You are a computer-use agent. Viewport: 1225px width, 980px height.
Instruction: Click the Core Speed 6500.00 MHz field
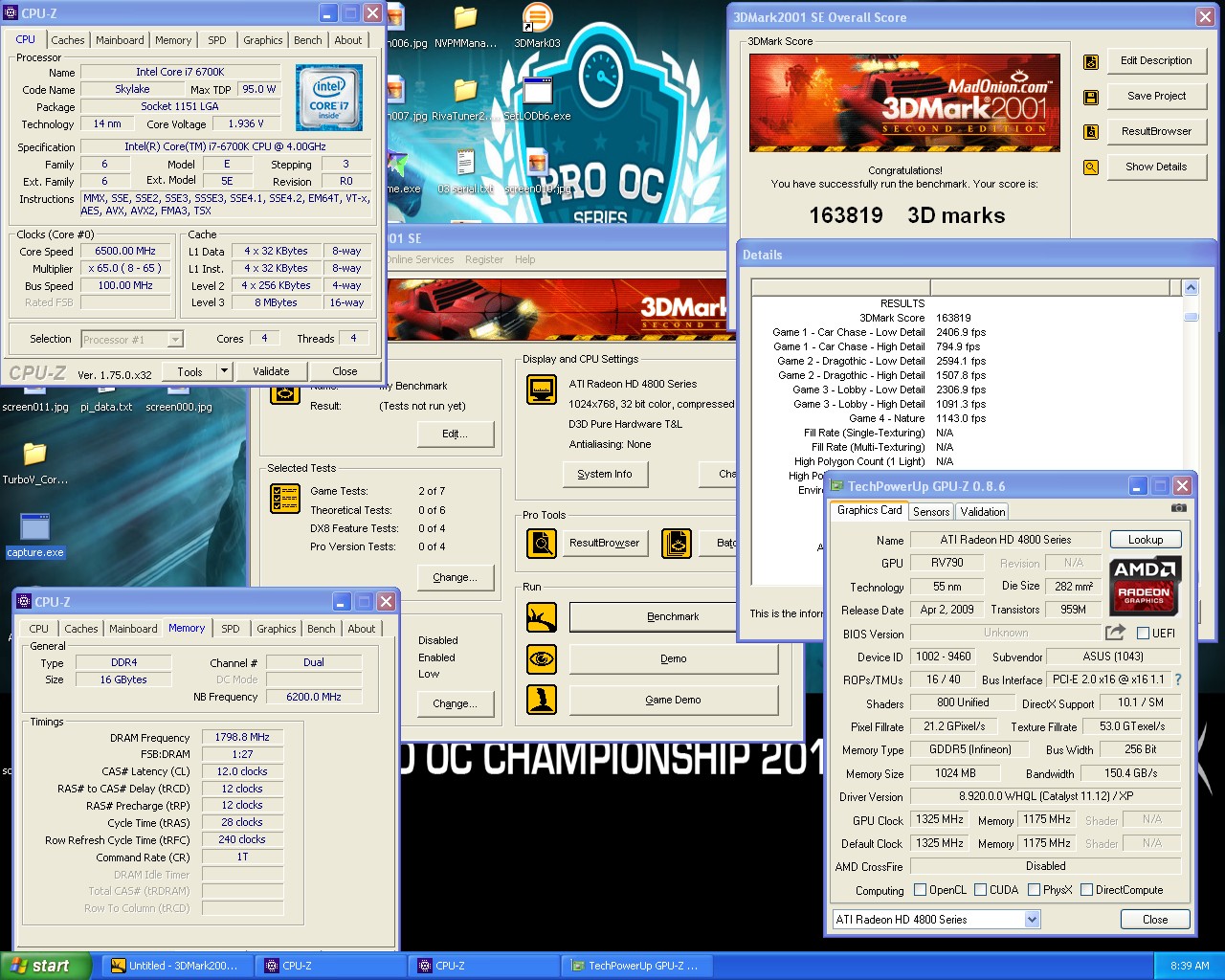click(x=125, y=252)
